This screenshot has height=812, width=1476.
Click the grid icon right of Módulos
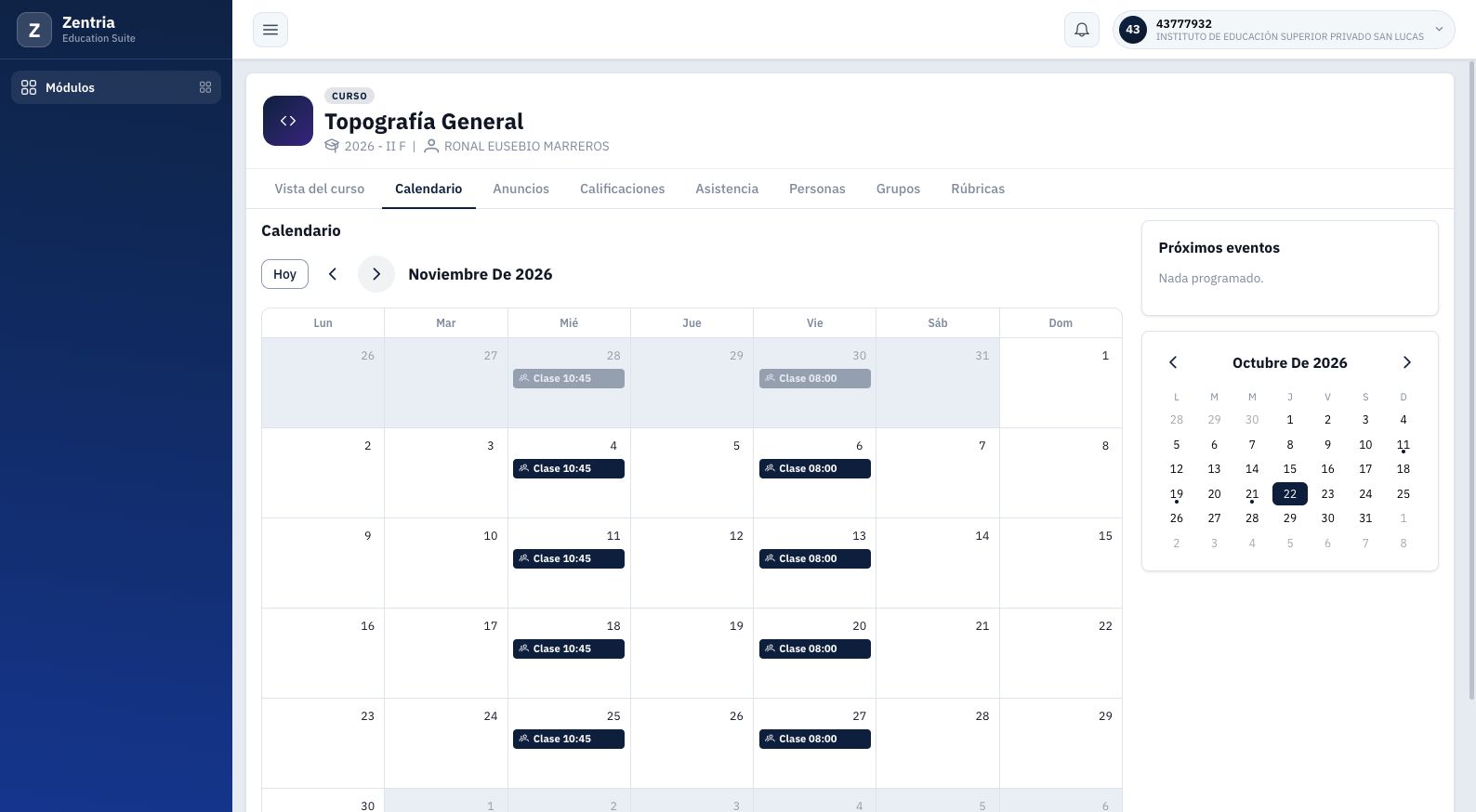click(x=205, y=87)
